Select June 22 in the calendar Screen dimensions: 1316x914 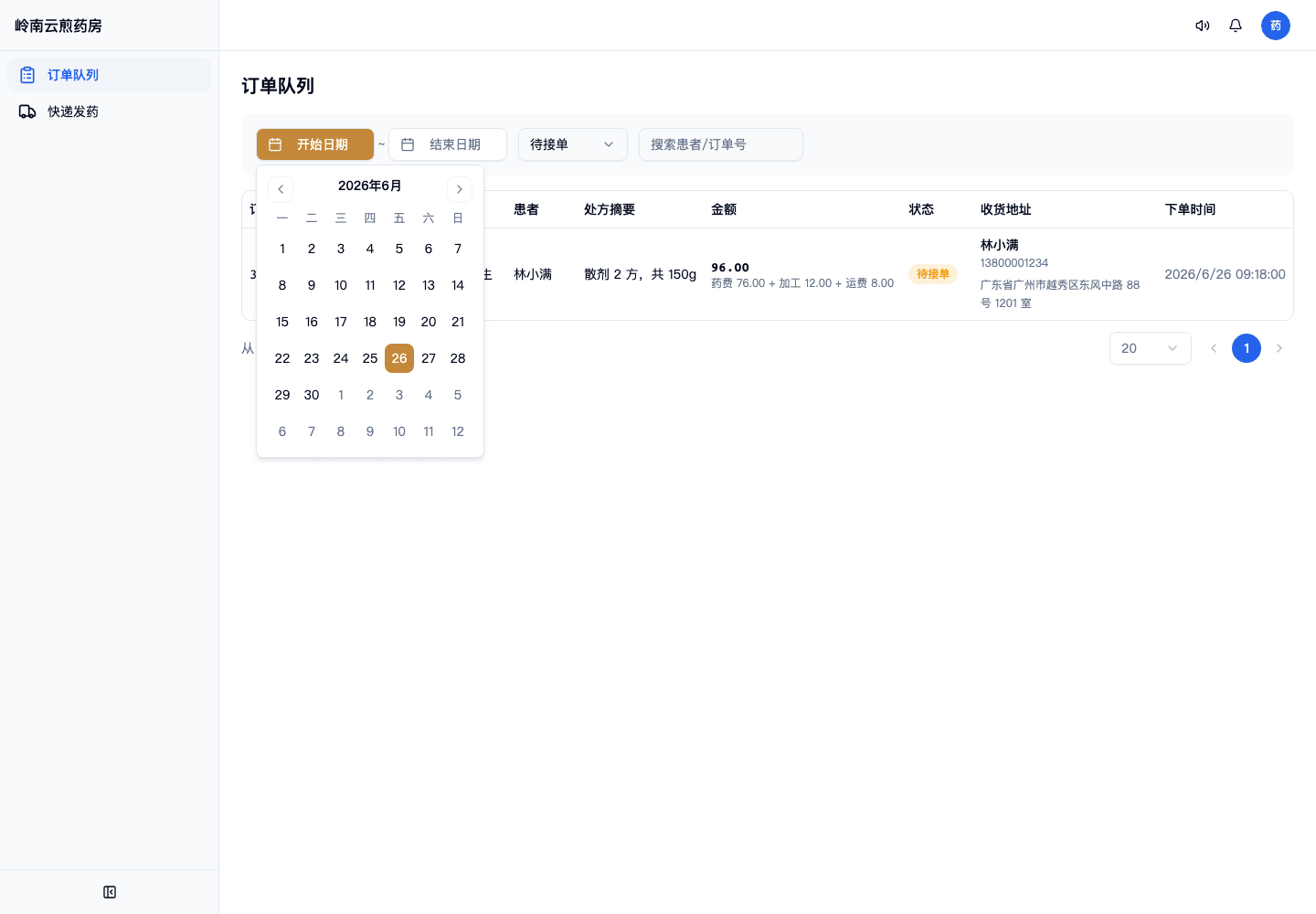(x=282, y=358)
